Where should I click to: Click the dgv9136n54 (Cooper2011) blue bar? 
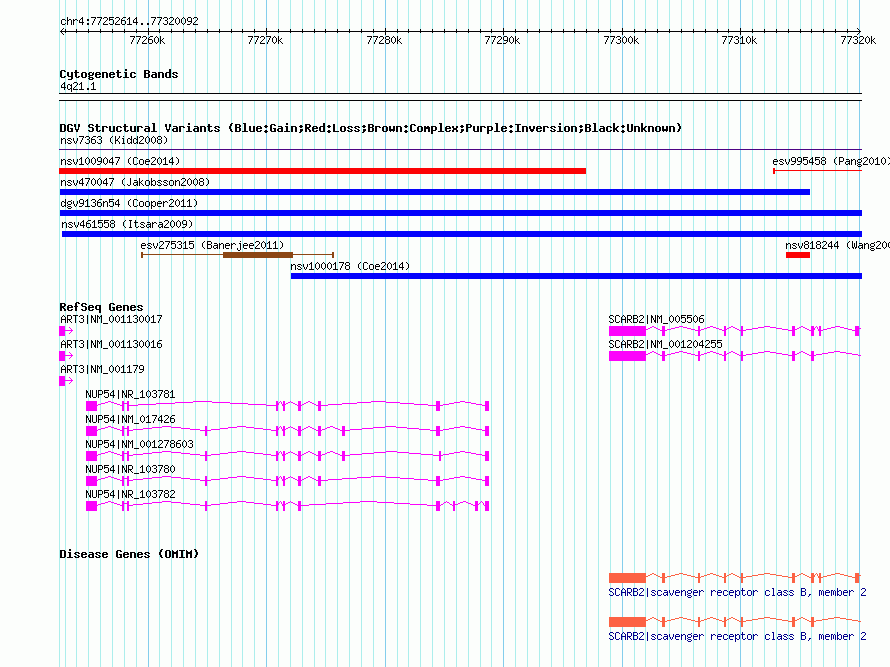[460, 213]
